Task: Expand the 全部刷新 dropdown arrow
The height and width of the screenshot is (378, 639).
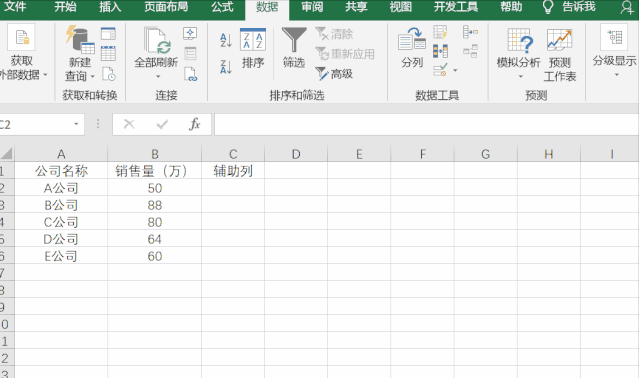Action: 158,77
